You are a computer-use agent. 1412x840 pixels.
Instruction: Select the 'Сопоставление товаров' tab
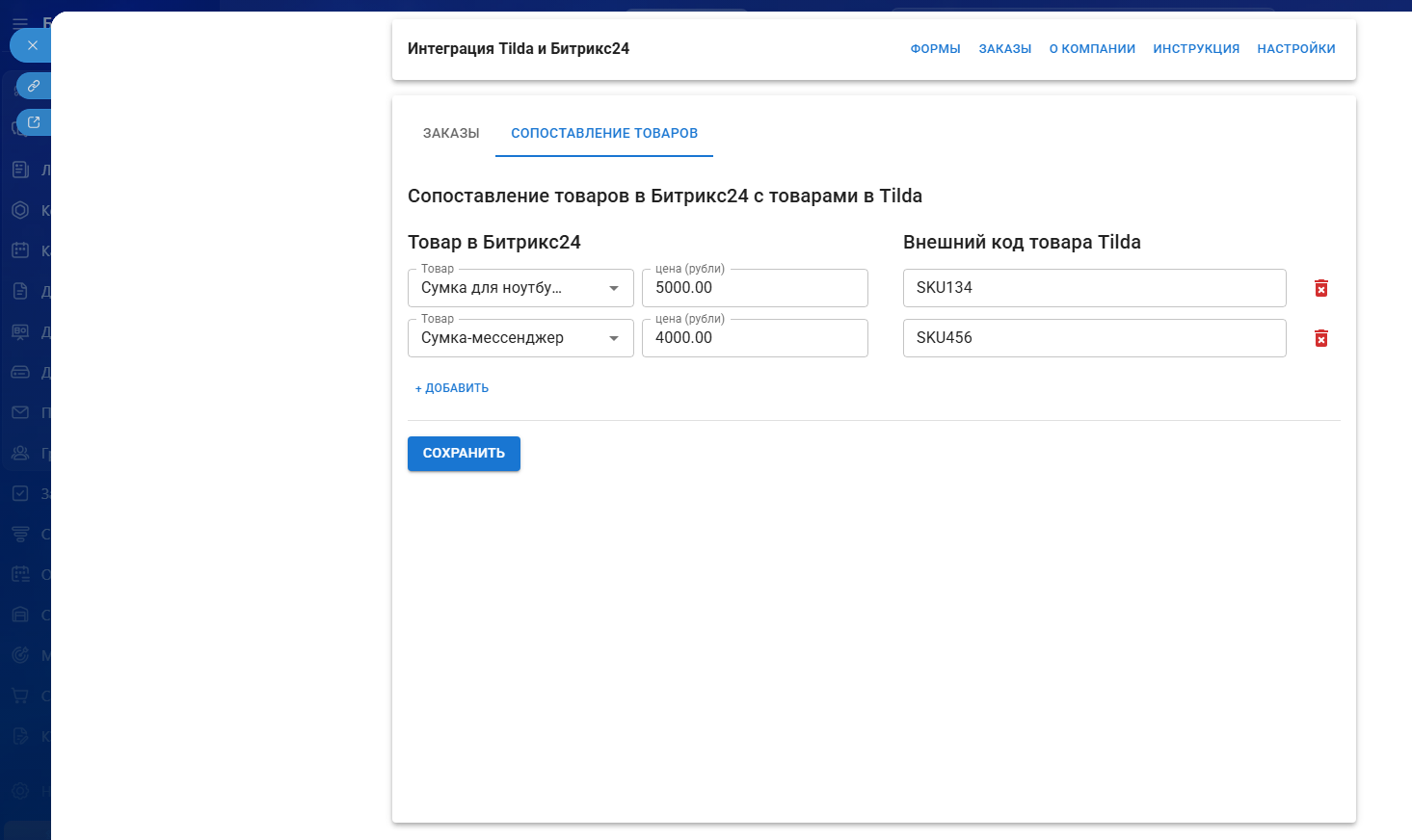coord(604,133)
